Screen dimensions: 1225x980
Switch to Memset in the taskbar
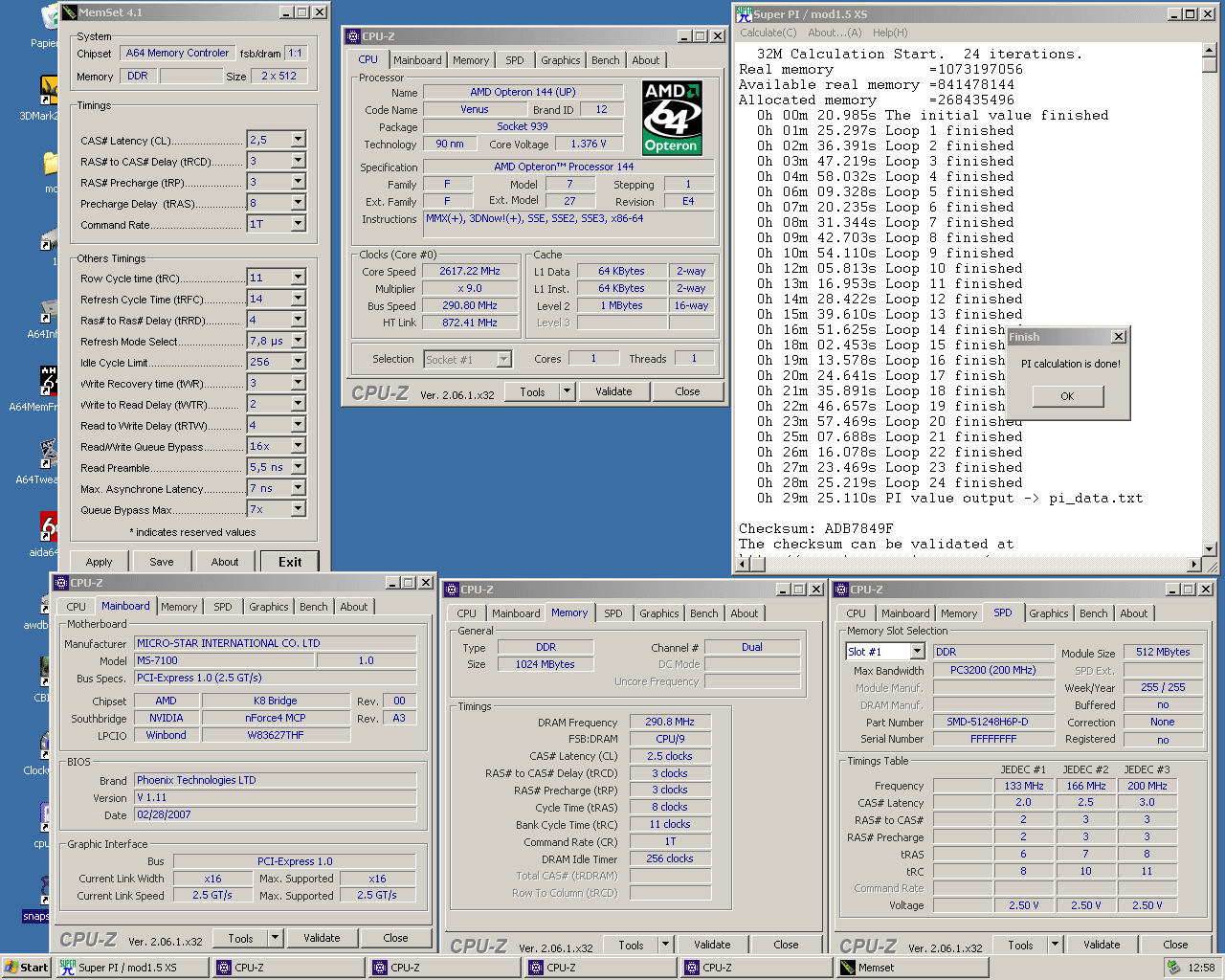point(912,968)
